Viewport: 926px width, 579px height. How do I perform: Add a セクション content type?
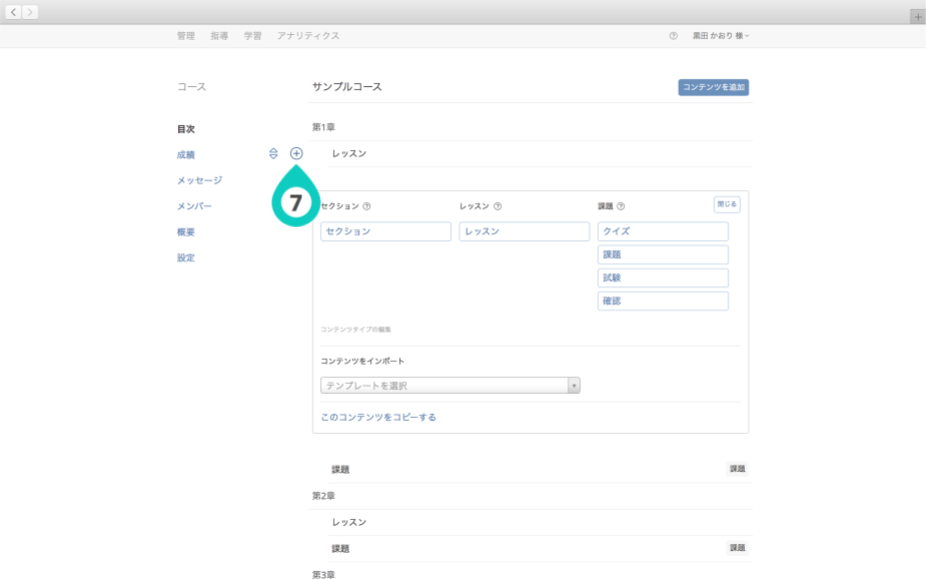385,231
